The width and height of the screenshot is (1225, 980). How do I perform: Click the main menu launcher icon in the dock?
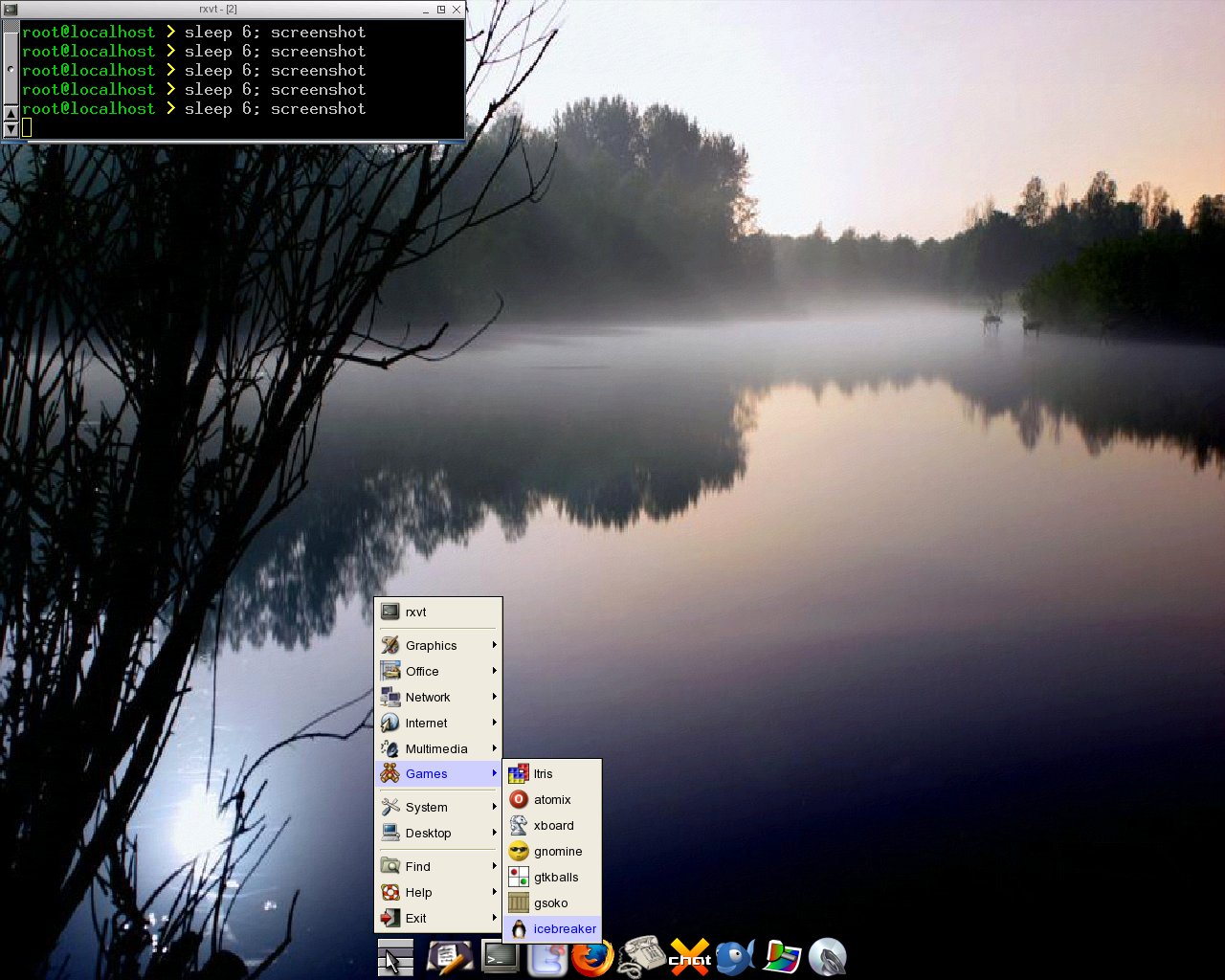[395, 957]
